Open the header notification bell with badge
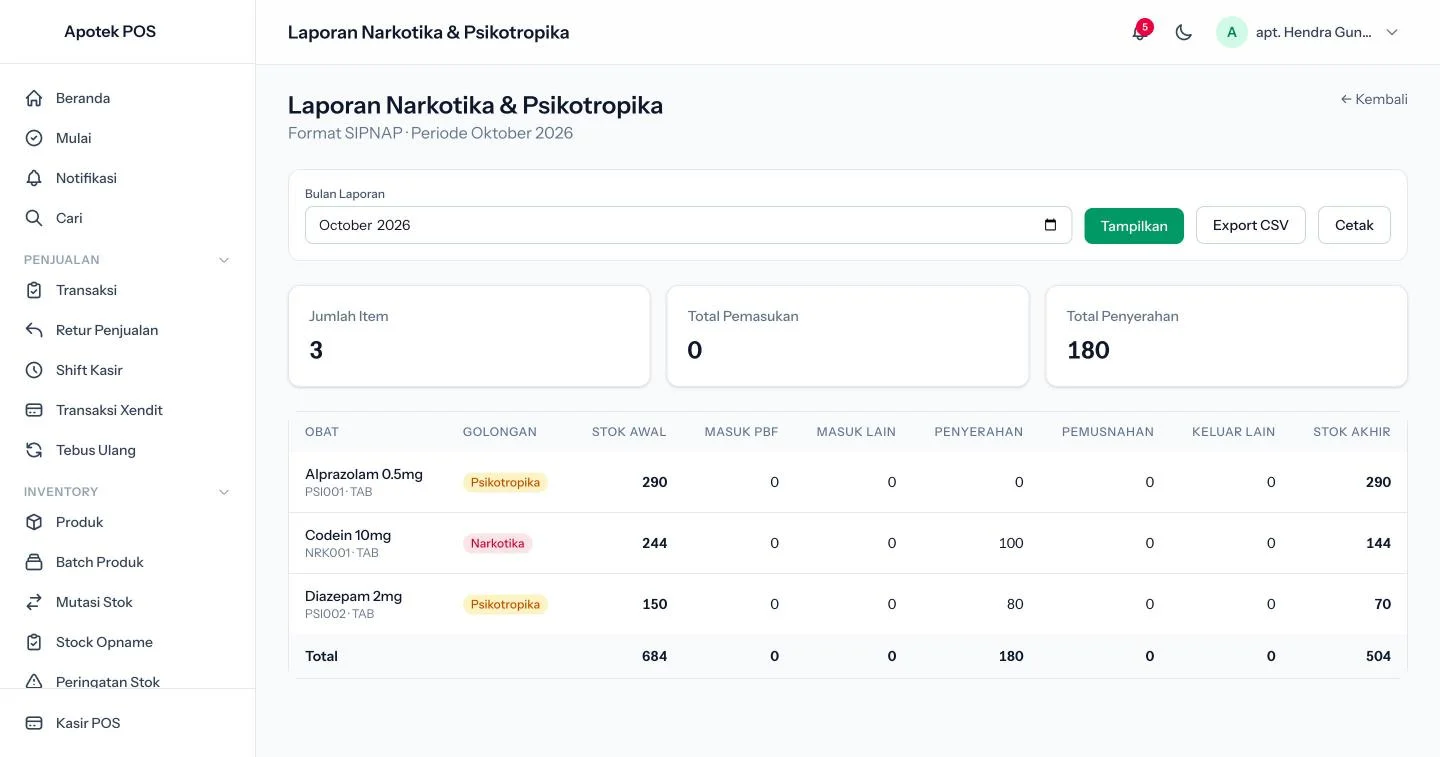The image size is (1440, 757). tap(1139, 32)
